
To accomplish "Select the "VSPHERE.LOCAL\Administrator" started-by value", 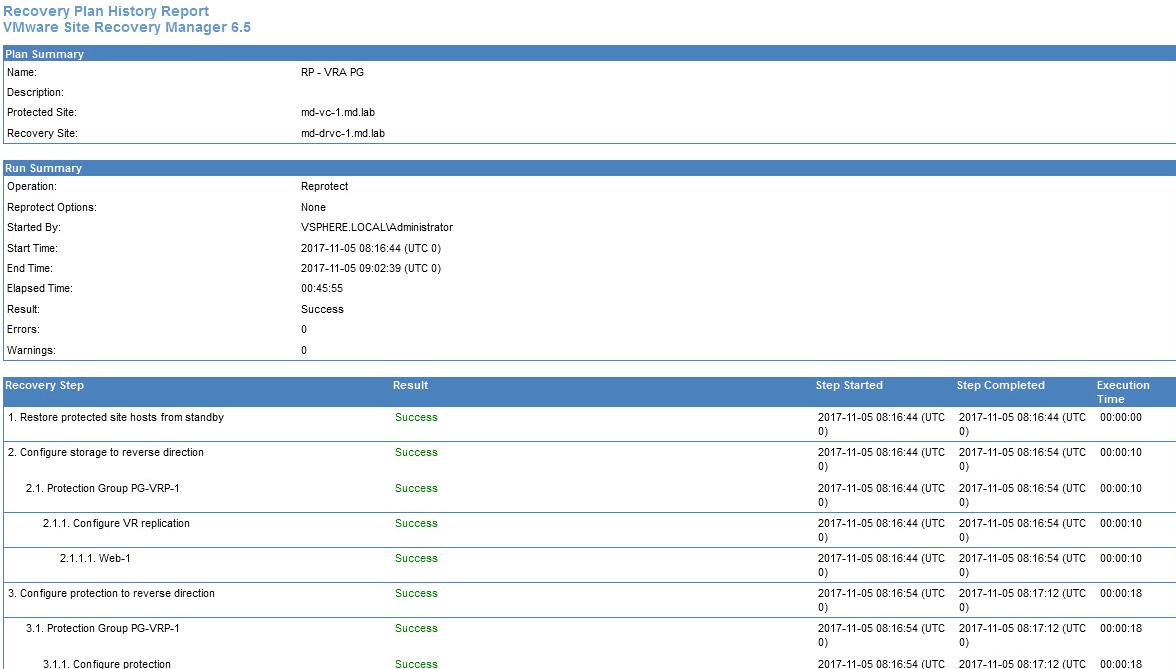I will pyautogui.click(x=377, y=227).
